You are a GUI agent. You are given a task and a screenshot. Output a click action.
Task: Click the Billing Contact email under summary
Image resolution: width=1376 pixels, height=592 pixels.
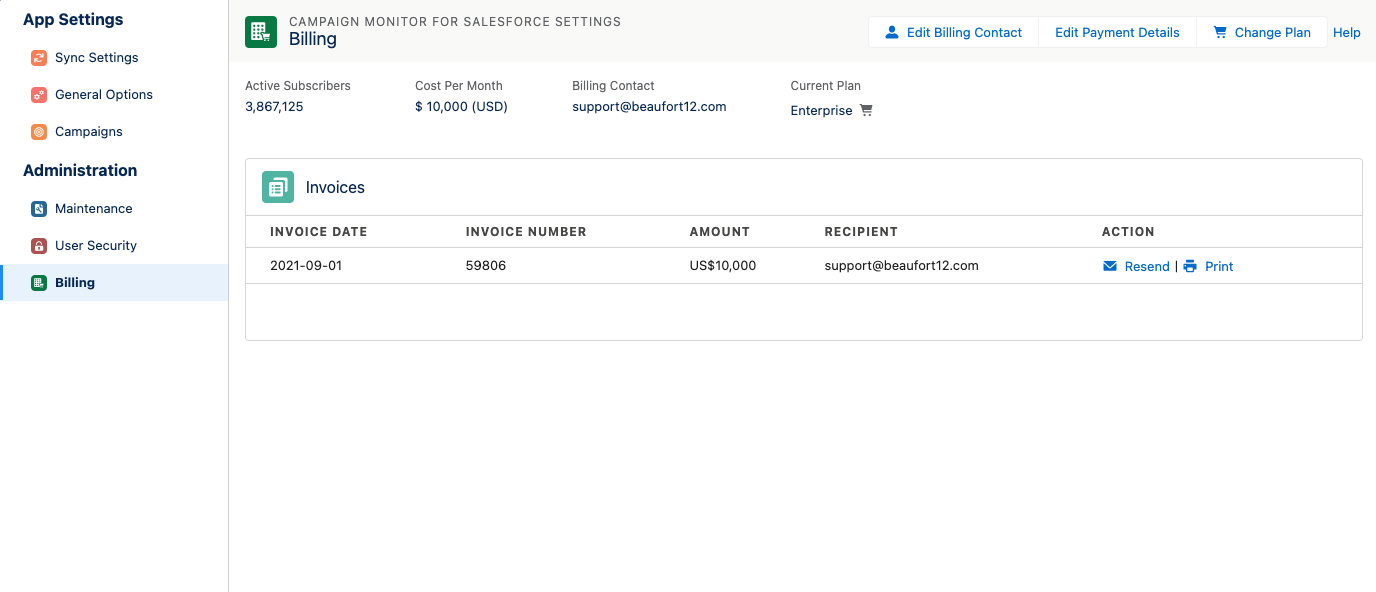649,107
